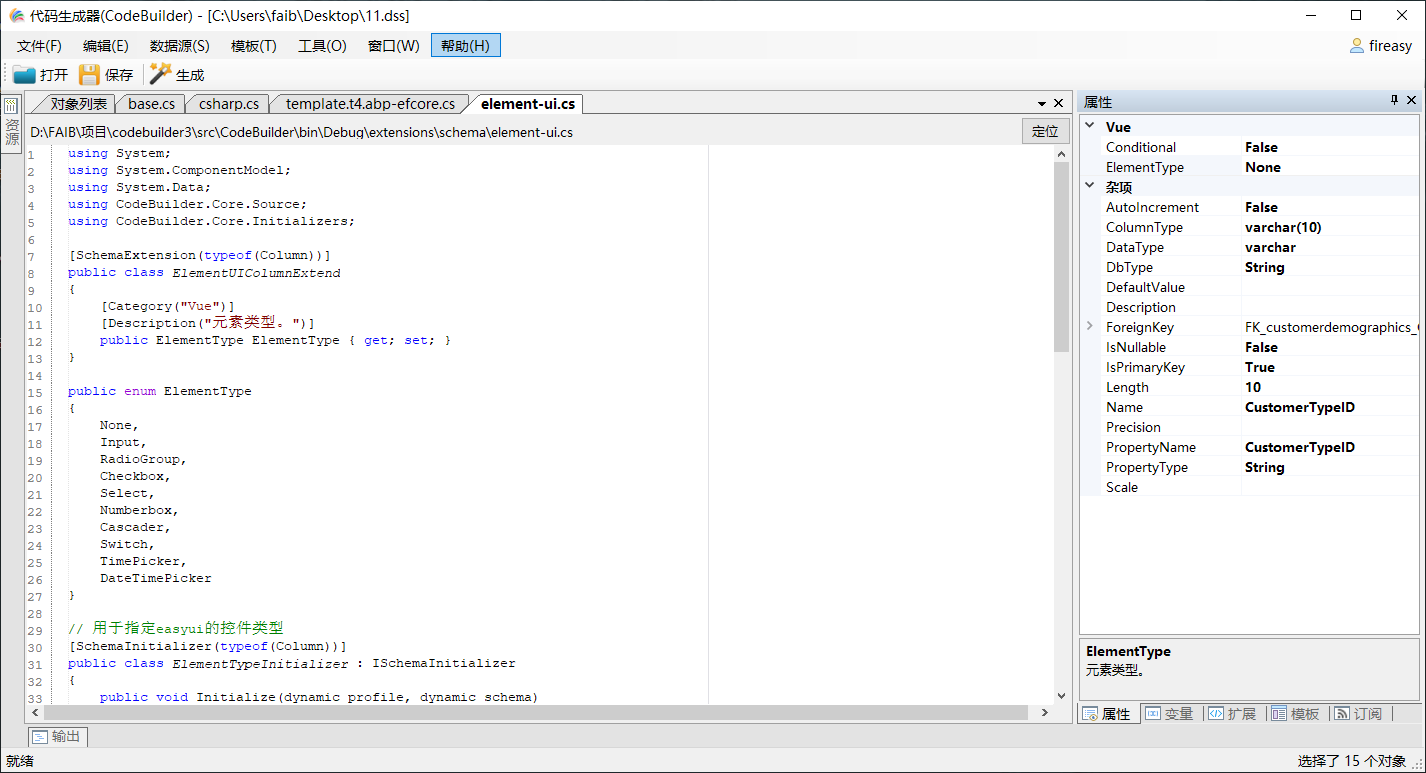The image size is (1426, 773).
Task: Switch to the 扩展 bottom tab
Action: [x=1233, y=713]
